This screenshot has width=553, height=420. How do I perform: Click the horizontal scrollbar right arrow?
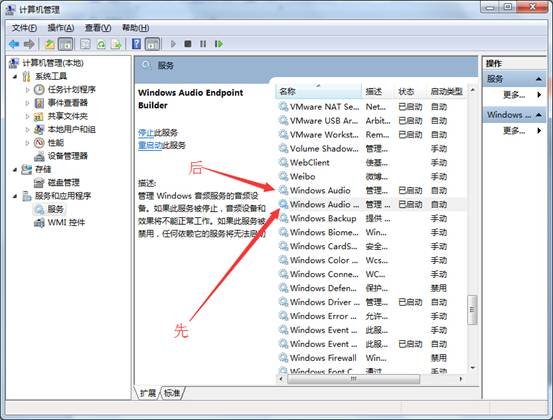[461, 379]
